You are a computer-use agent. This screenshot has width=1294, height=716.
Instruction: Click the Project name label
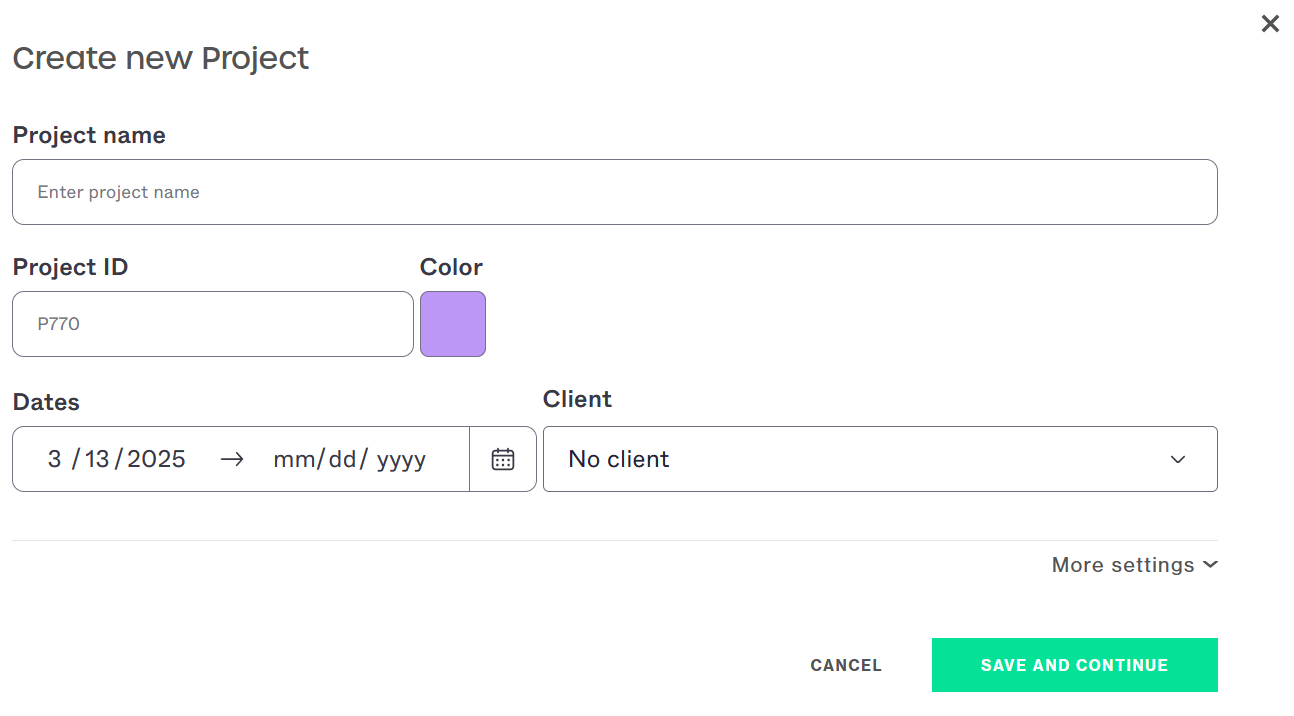[89, 135]
